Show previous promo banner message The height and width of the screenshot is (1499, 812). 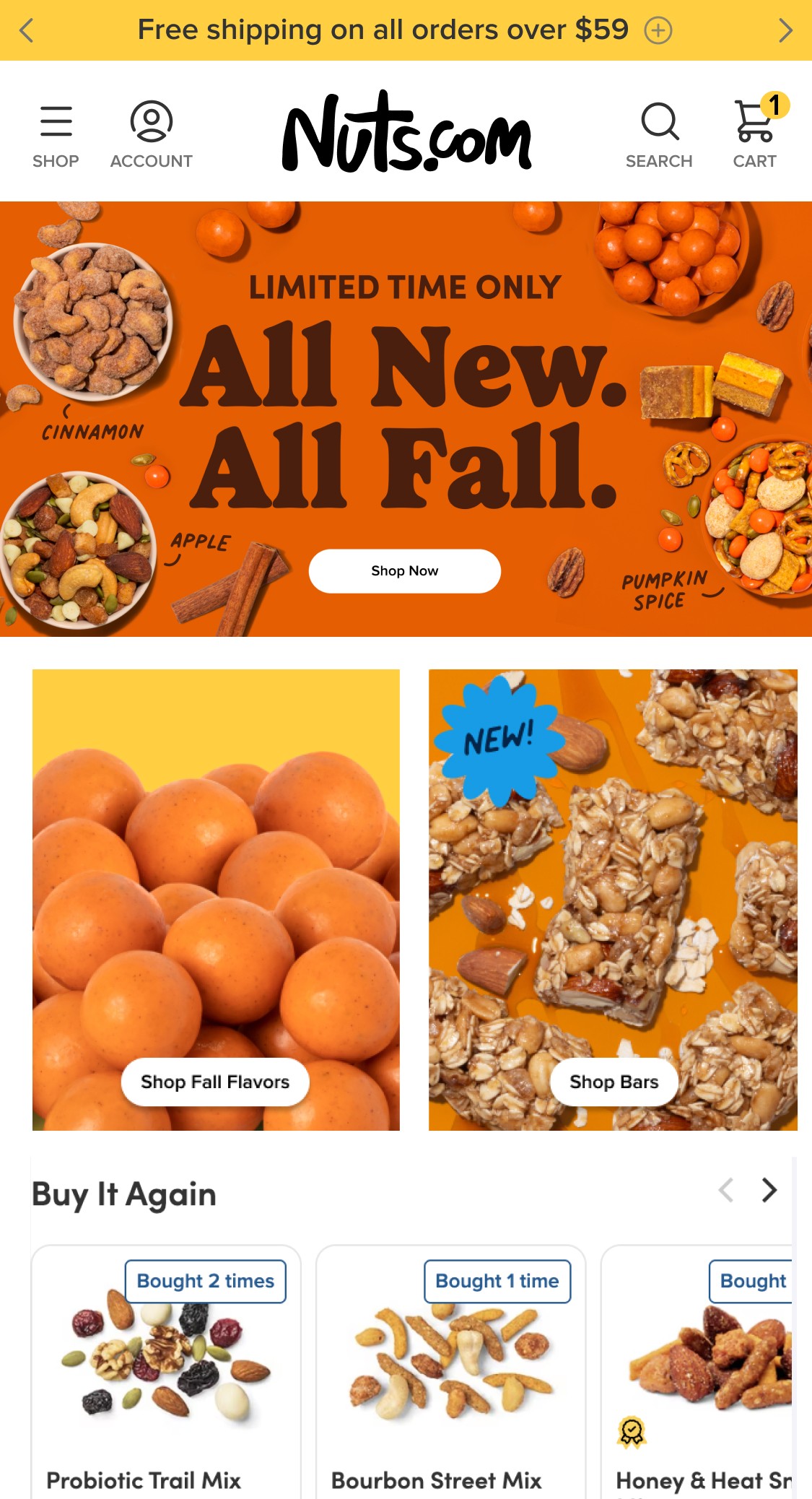coord(27,30)
